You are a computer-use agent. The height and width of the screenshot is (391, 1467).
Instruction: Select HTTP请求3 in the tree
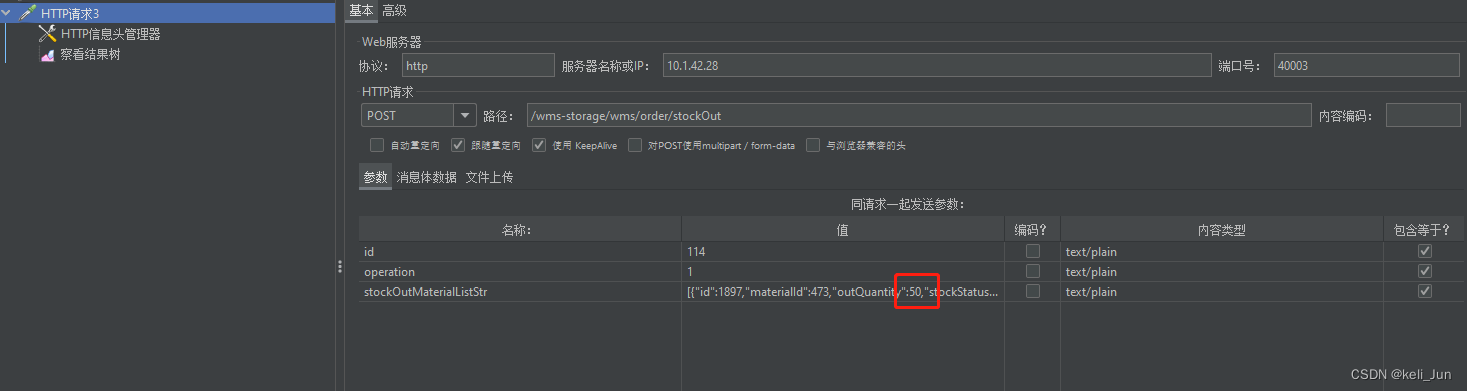coord(70,13)
